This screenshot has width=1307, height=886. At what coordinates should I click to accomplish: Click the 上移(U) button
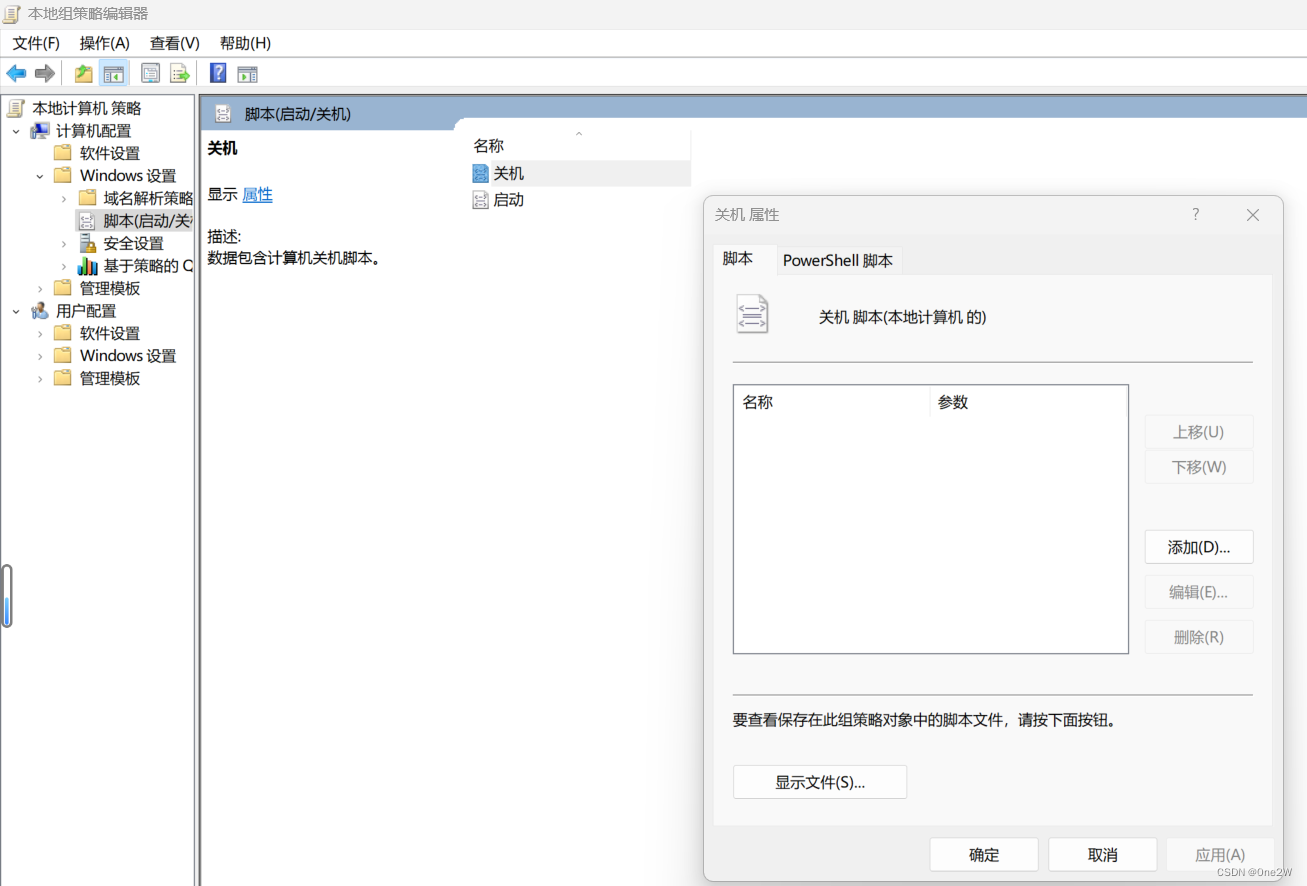click(1199, 432)
